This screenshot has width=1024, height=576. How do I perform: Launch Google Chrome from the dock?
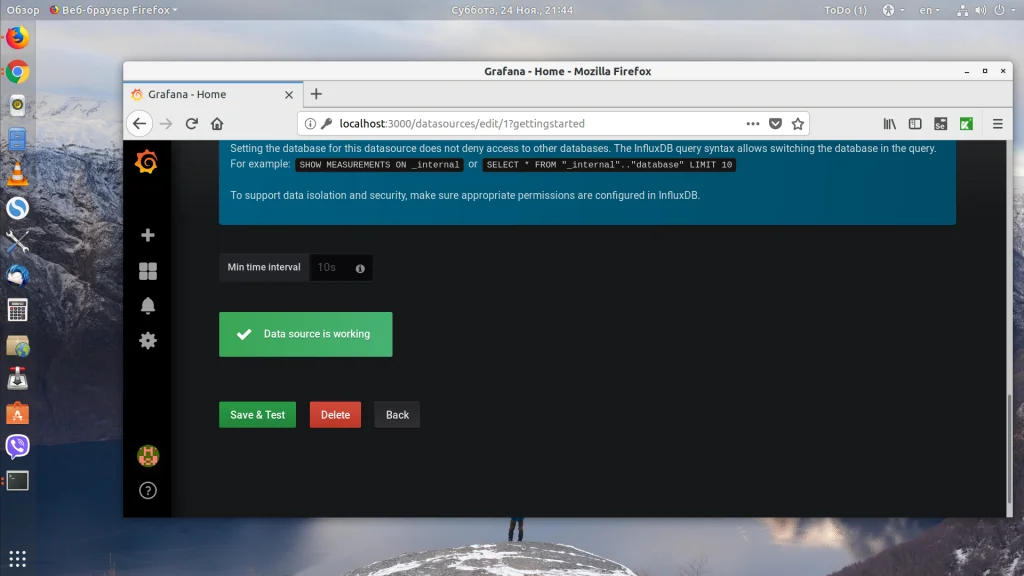click(x=18, y=72)
